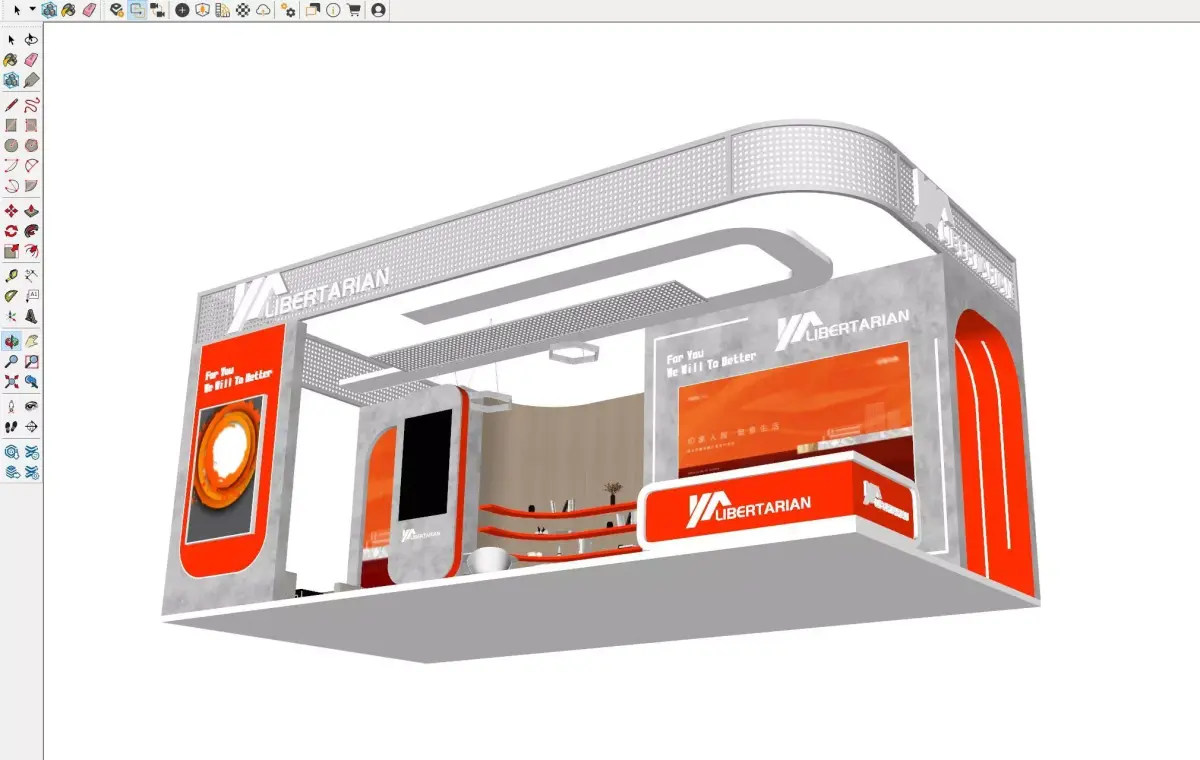The height and width of the screenshot is (760, 1200).
Task: Select the Pie tool
Action: 32,185
